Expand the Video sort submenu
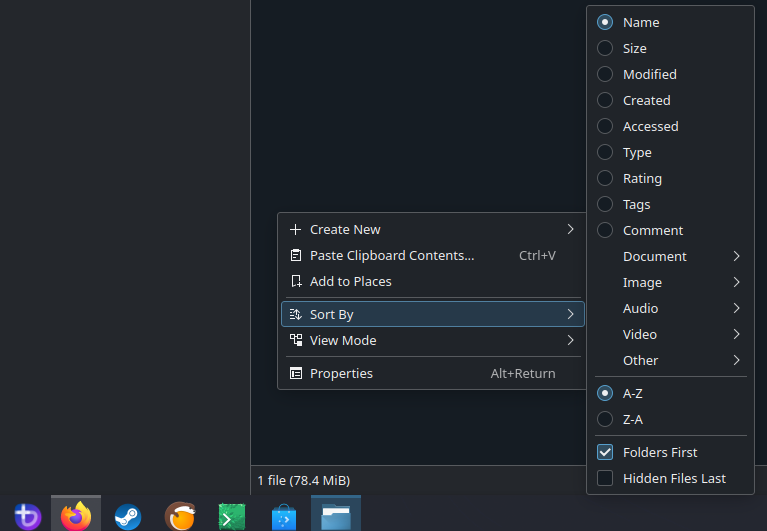This screenshot has height=531, width=767. pyautogui.click(x=670, y=334)
